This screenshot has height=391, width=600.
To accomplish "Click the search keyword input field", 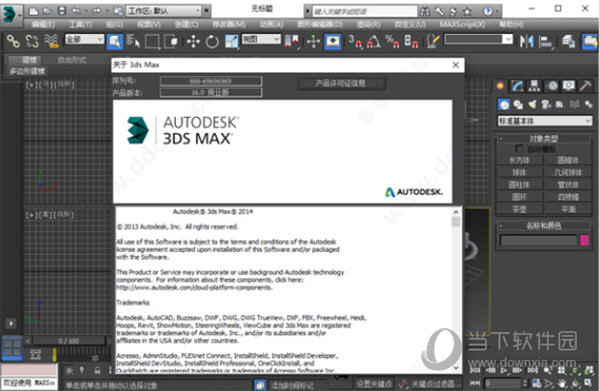I will tap(365, 11).
